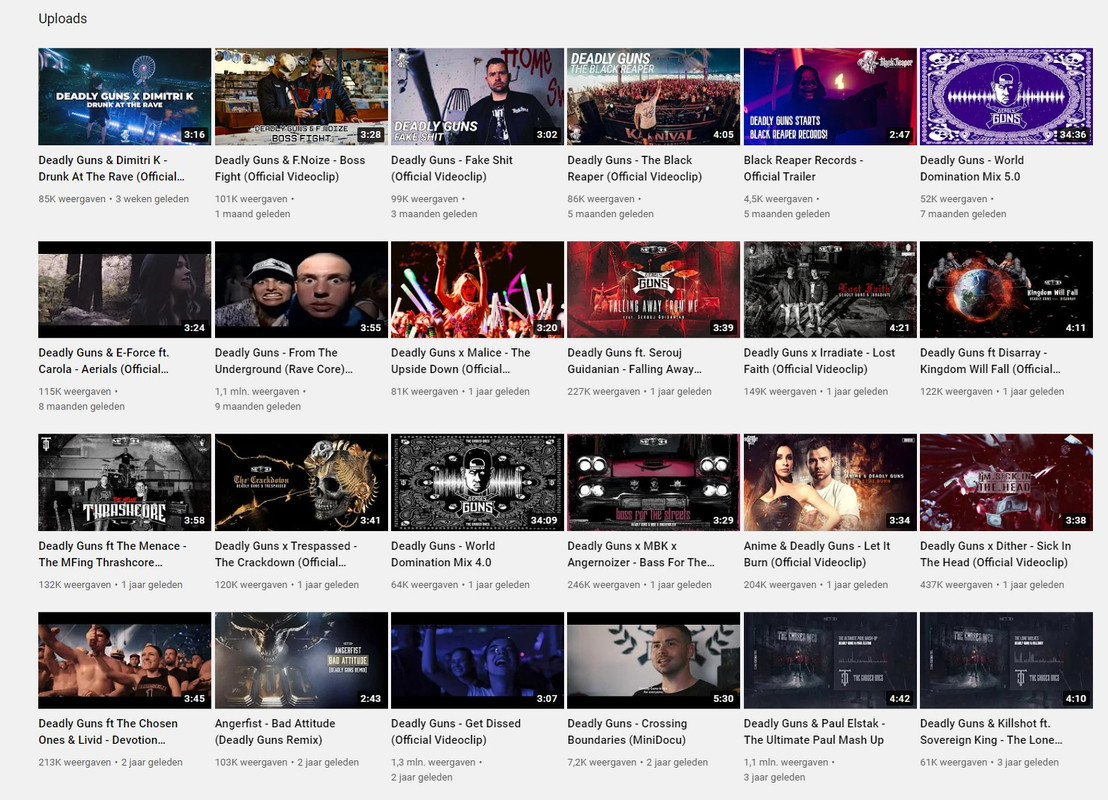Click title 'Angerfist - Bad Attitude (Deadly Guns Remix)'
Viewport: 1108px width, 800px height.
coord(276,731)
